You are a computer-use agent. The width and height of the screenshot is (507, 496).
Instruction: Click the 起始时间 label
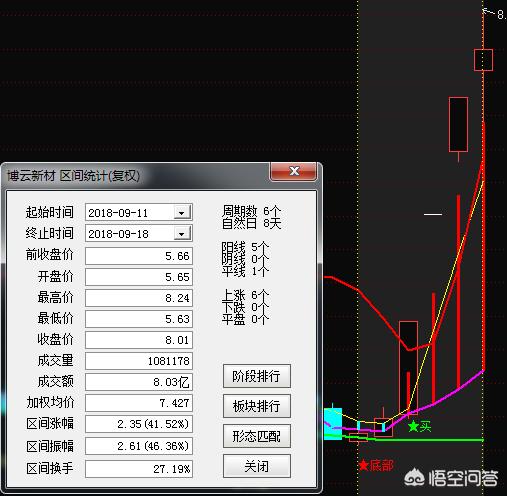click(50, 212)
